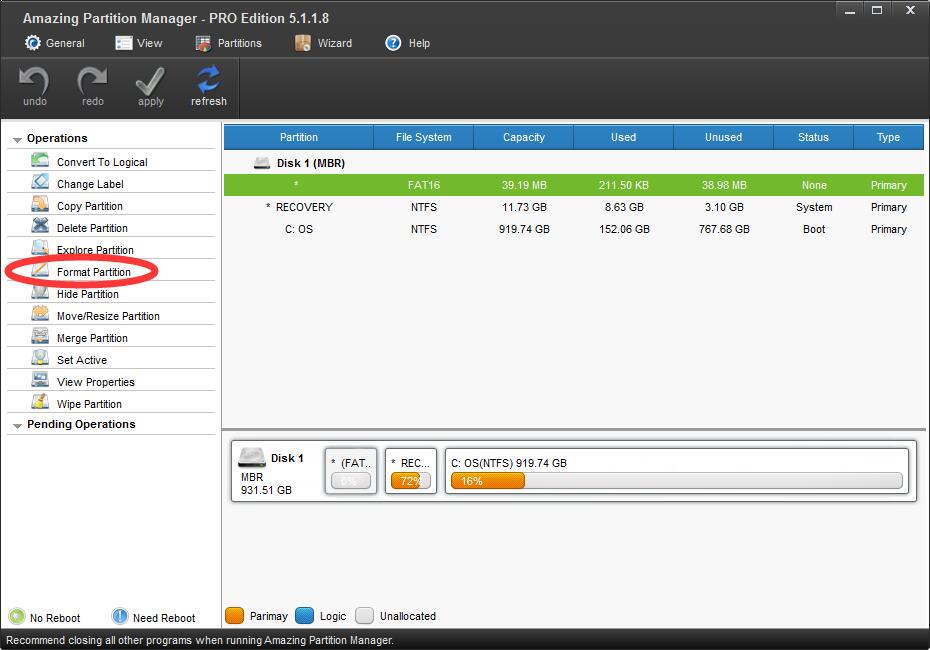
Task: Click the orange Primary legend swatch
Action: click(x=235, y=616)
